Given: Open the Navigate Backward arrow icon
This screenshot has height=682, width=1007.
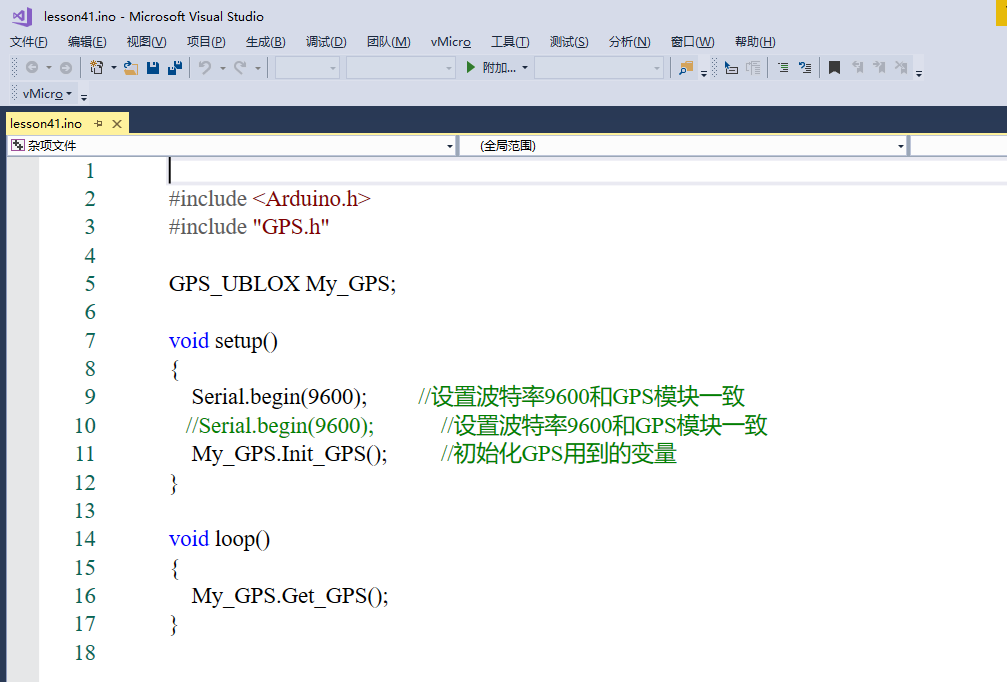Looking at the screenshot, I should (32, 69).
